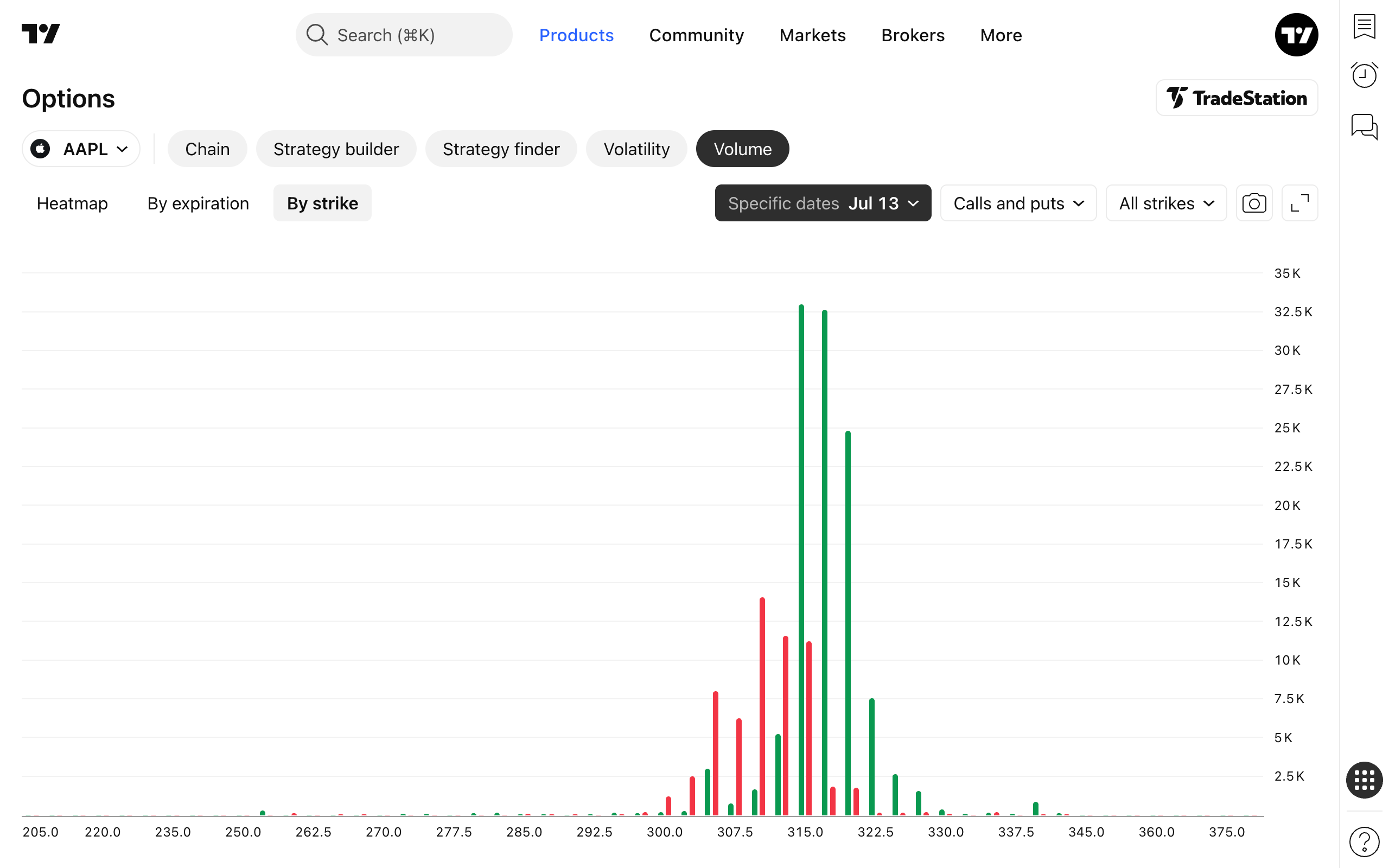This screenshot has height=868, width=1389.
Task: Click the TradingView logo in header
Action: 41,34
